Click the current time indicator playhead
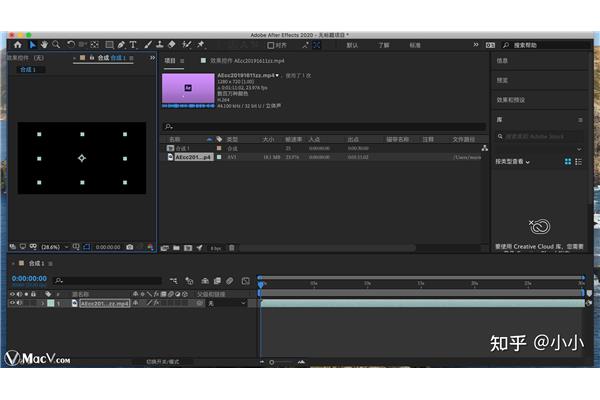Screen dimensions: 600x400 tap(261, 284)
